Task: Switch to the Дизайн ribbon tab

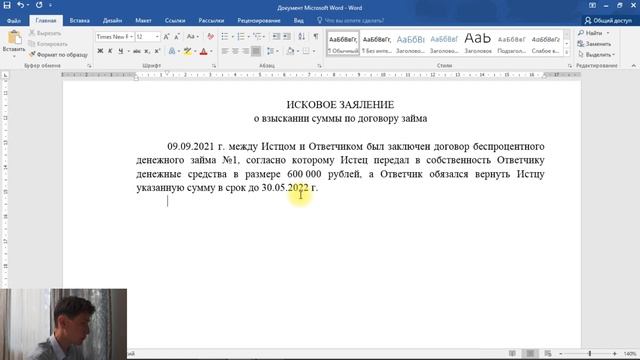Action: point(112,20)
